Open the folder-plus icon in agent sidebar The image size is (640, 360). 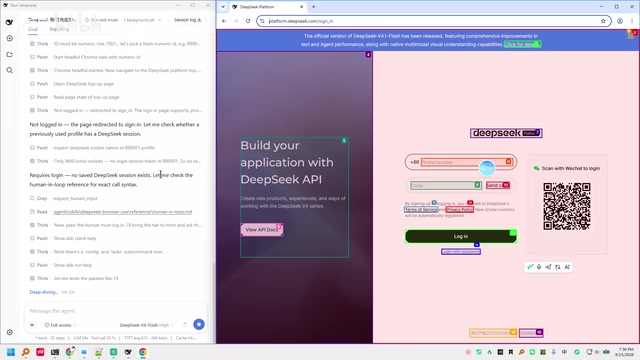click(x=9, y=54)
